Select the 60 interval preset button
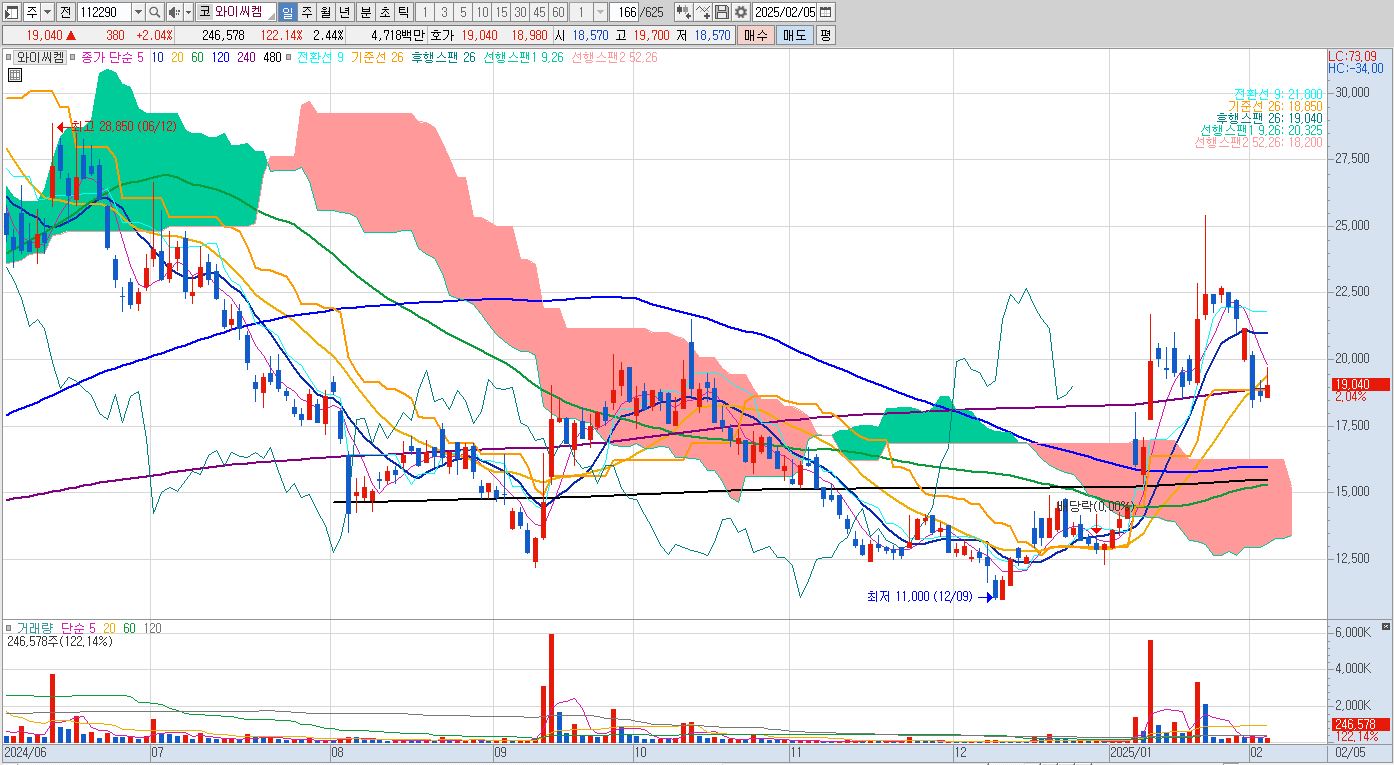Image resolution: width=1394 pixels, height=765 pixels. (558, 12)
